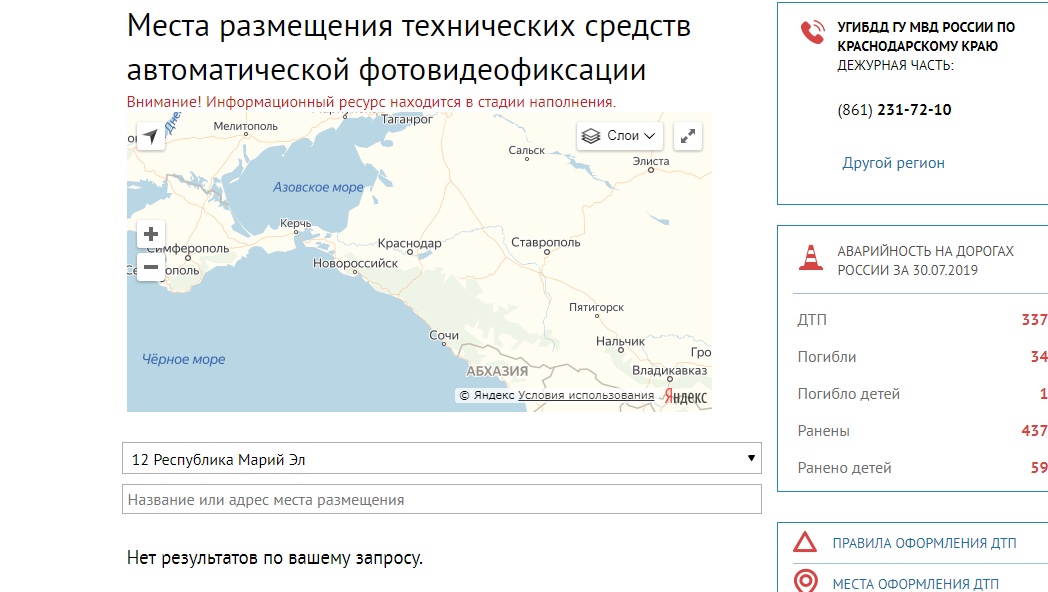Click the Яндекс logo on the map
The height and width of the screenshot is (592, 1048).
click(685, 397)
